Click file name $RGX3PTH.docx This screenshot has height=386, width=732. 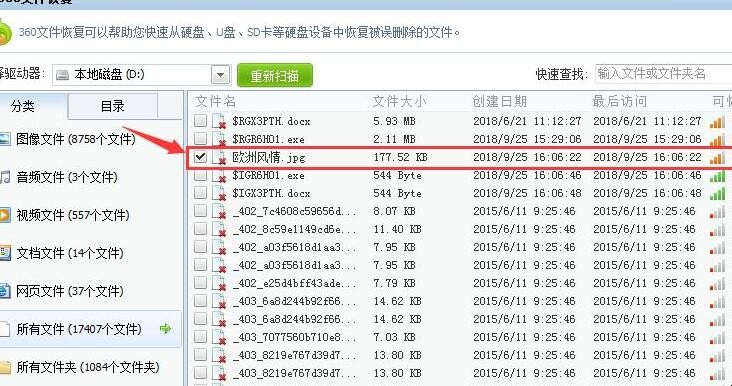[271, 121]
